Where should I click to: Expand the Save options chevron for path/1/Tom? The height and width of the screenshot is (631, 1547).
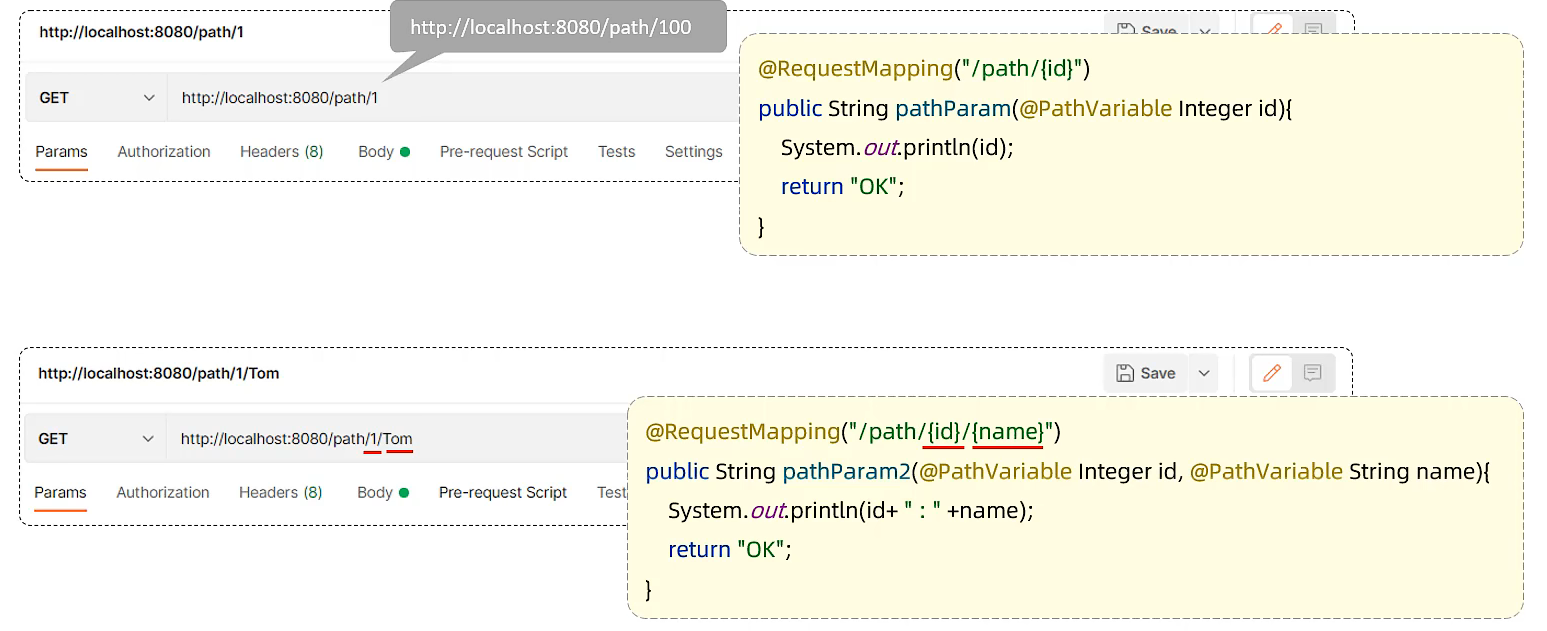[x=1204, y=373]
